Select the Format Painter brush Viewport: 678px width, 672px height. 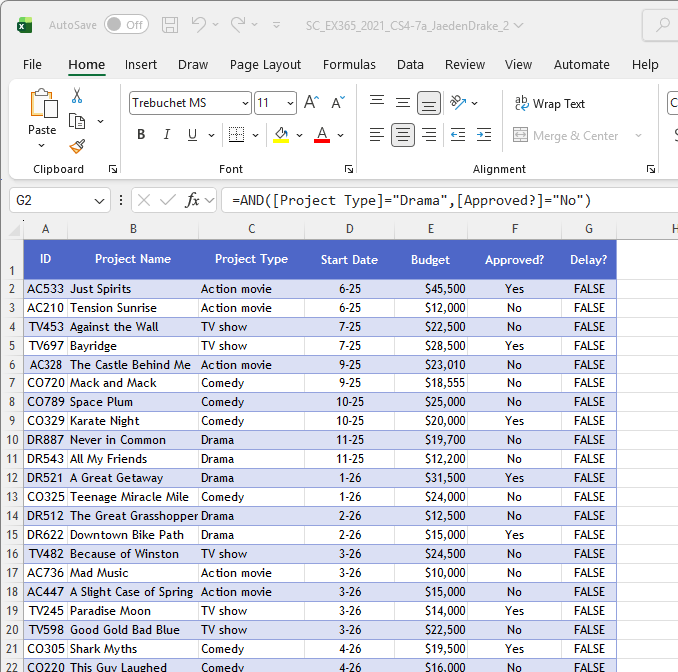(x=77, y=146)
